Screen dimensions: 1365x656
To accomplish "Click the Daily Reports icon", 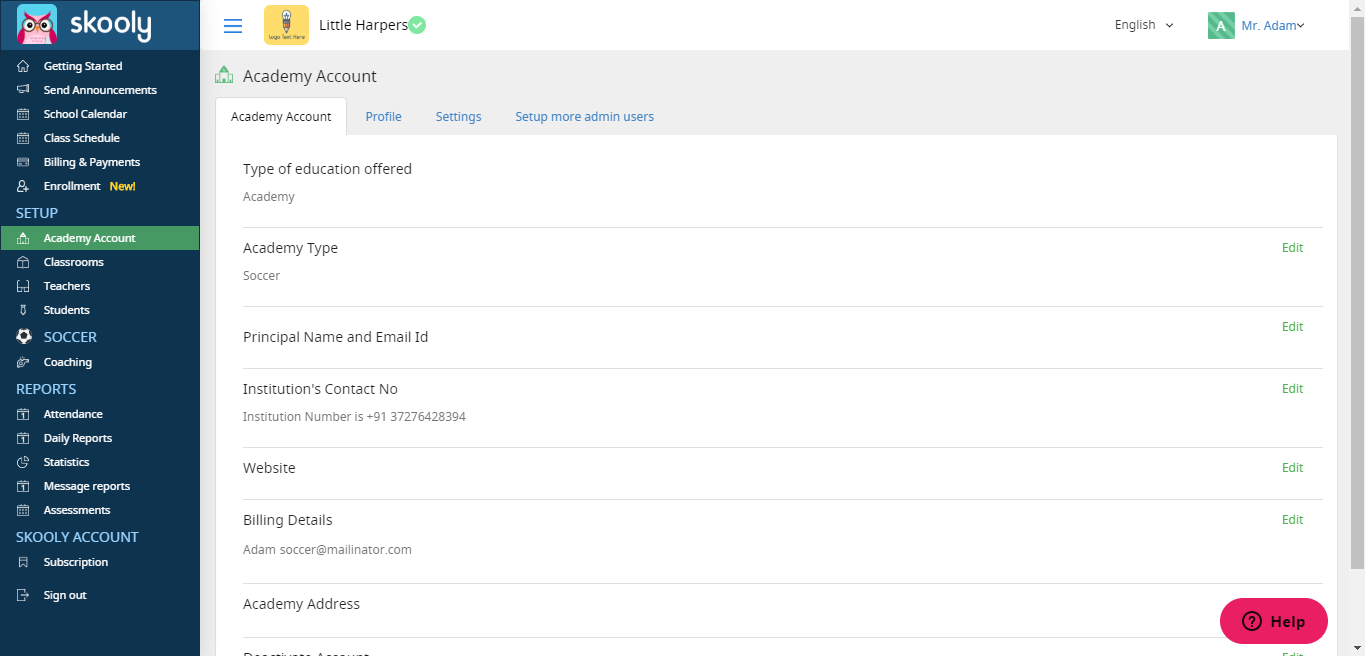I will tap(23, 438).
